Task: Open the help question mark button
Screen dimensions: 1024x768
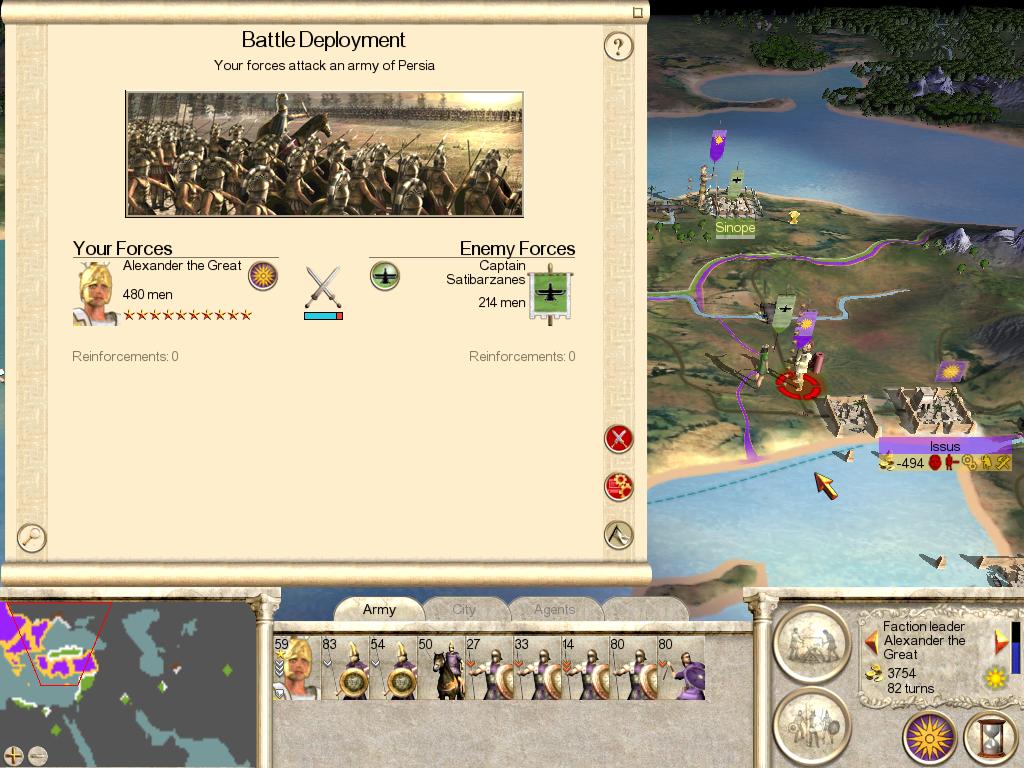Action: 618,47
